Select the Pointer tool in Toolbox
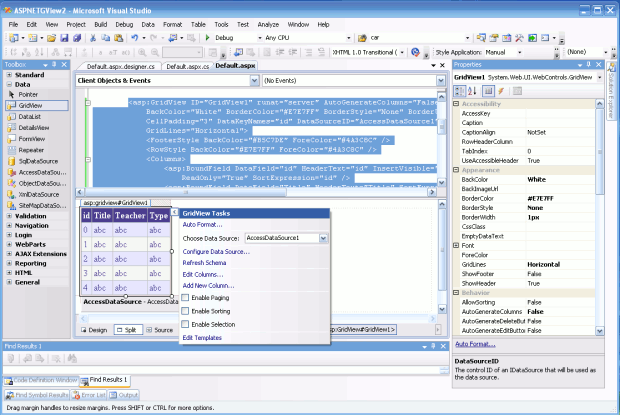620x415 pixels. pos(28,94)
